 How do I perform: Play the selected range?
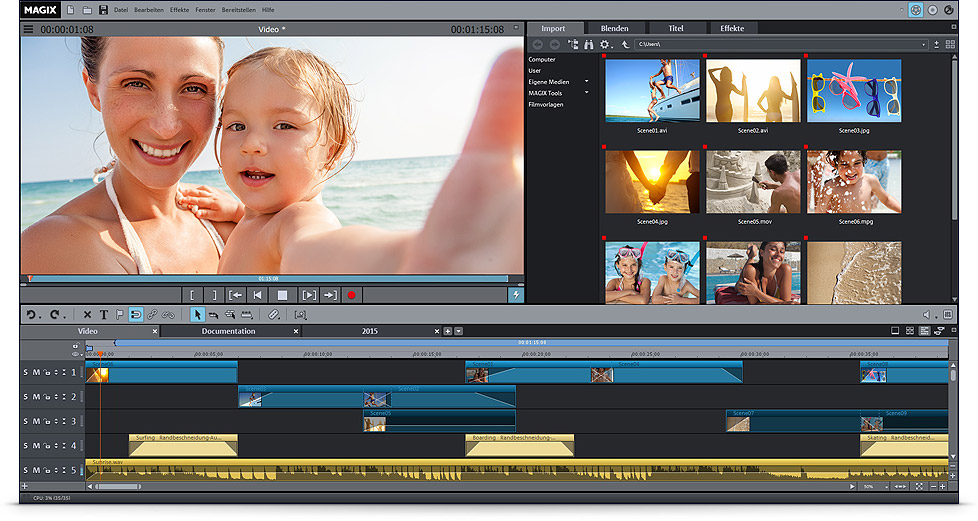309,295
